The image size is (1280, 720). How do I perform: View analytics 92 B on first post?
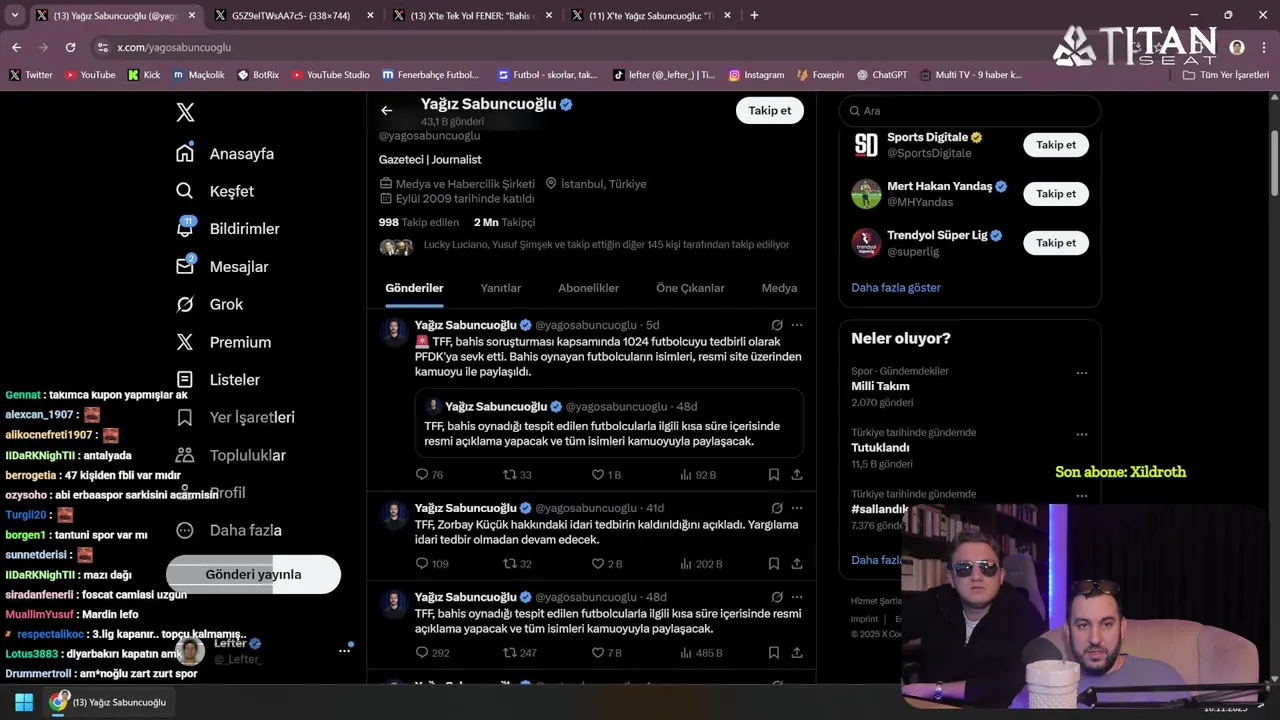coord(698,475)
